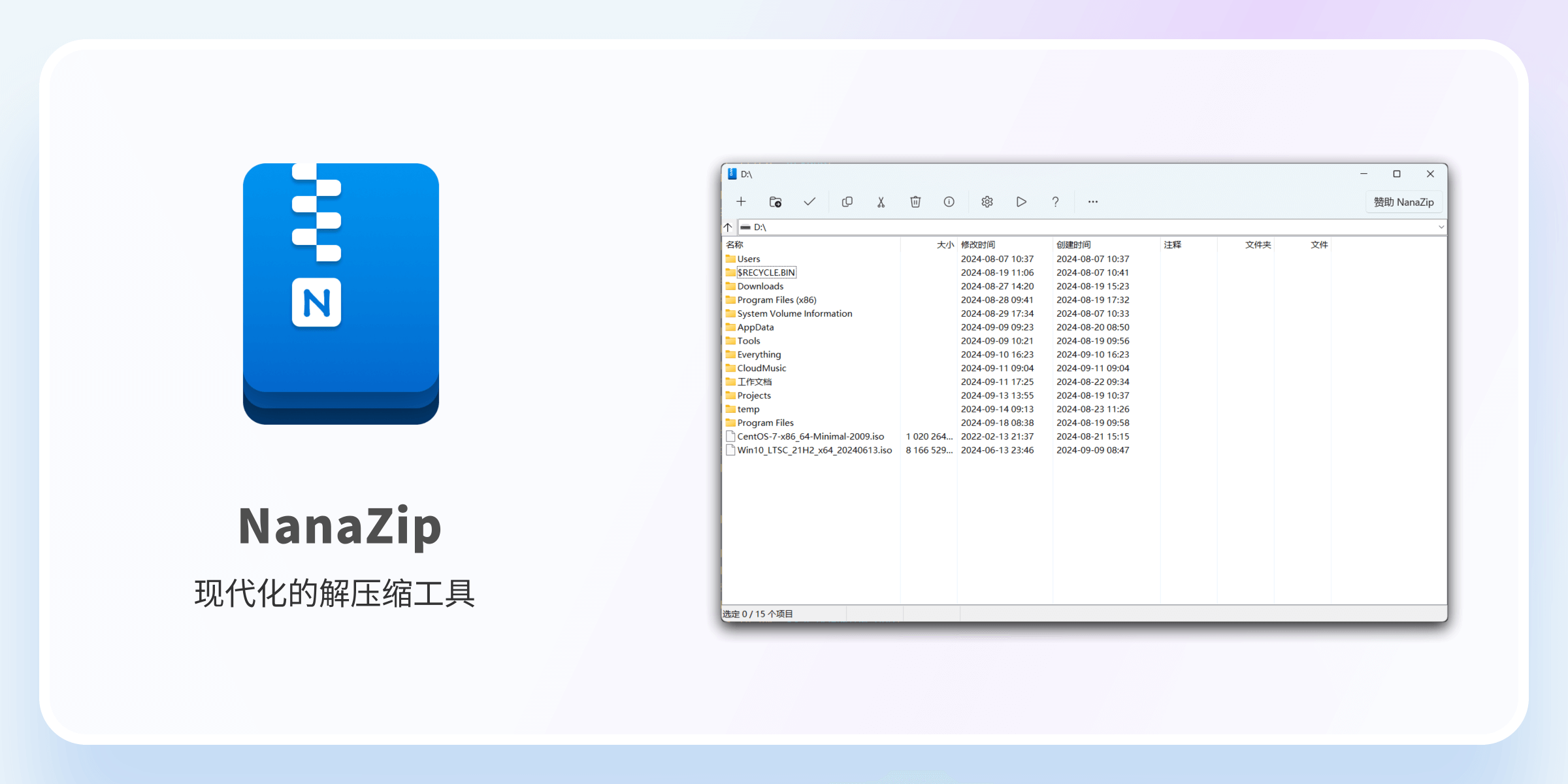
Task: Click the file icon beside Win10_LTSC iso
Action: [730, 450]
